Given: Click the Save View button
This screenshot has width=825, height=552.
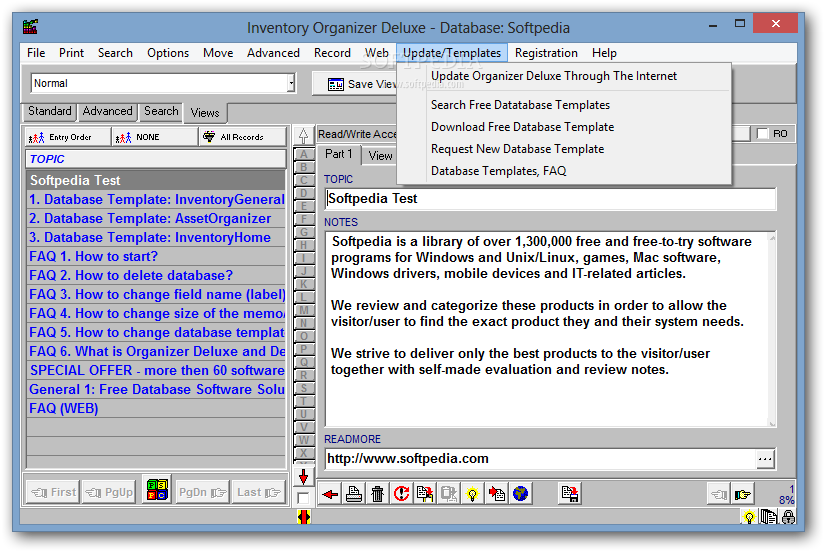Looking at the screenshot, I should pos(355,84).
